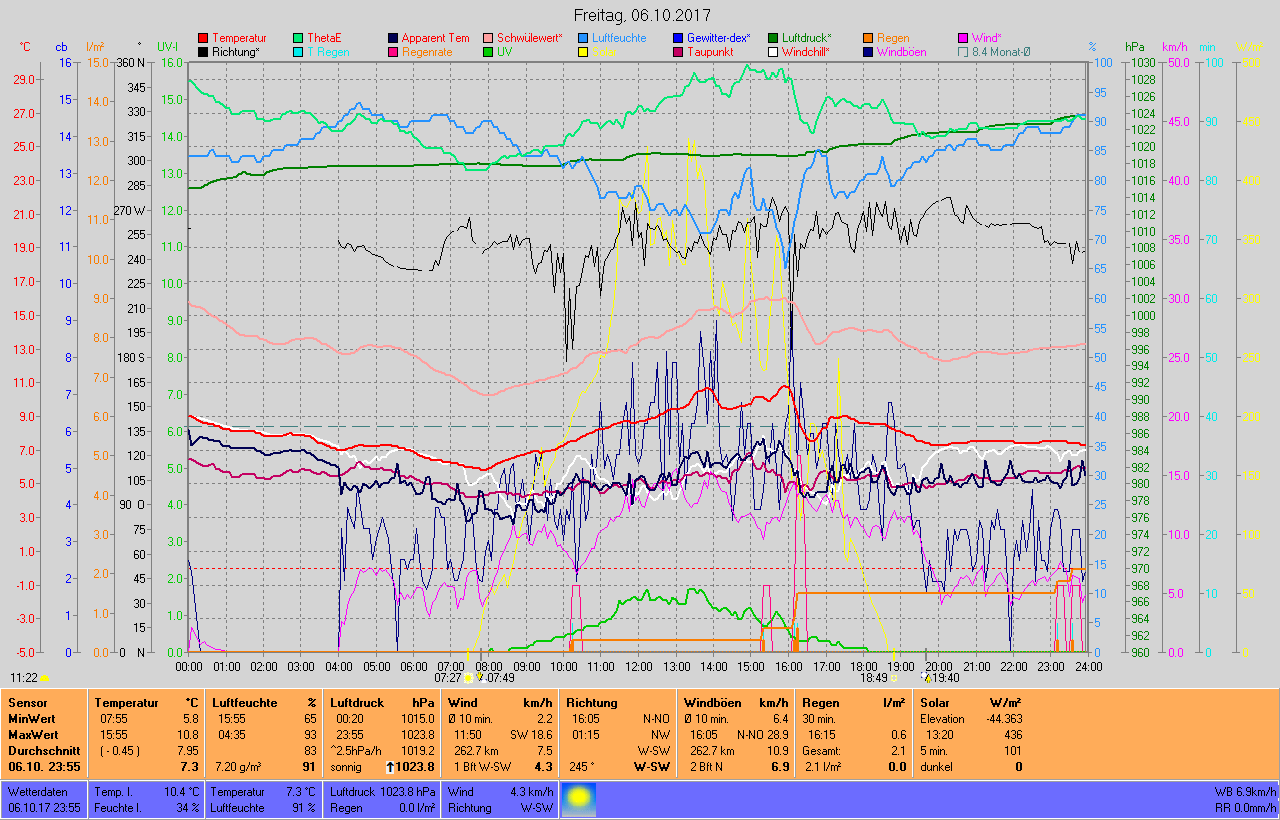Click the yellow icon next to 11:22
The width and height of the screenshot is (1280, 820).
coord(44,678)
